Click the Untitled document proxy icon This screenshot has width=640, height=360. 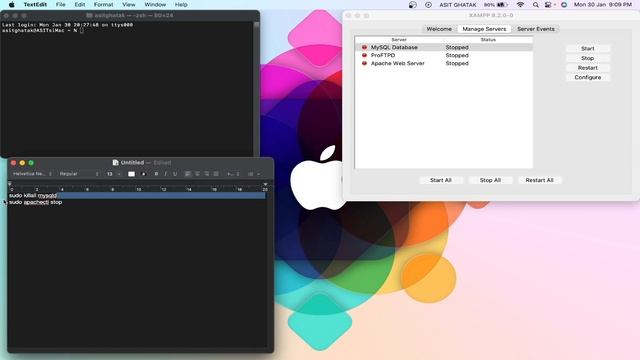click(115, 162)
